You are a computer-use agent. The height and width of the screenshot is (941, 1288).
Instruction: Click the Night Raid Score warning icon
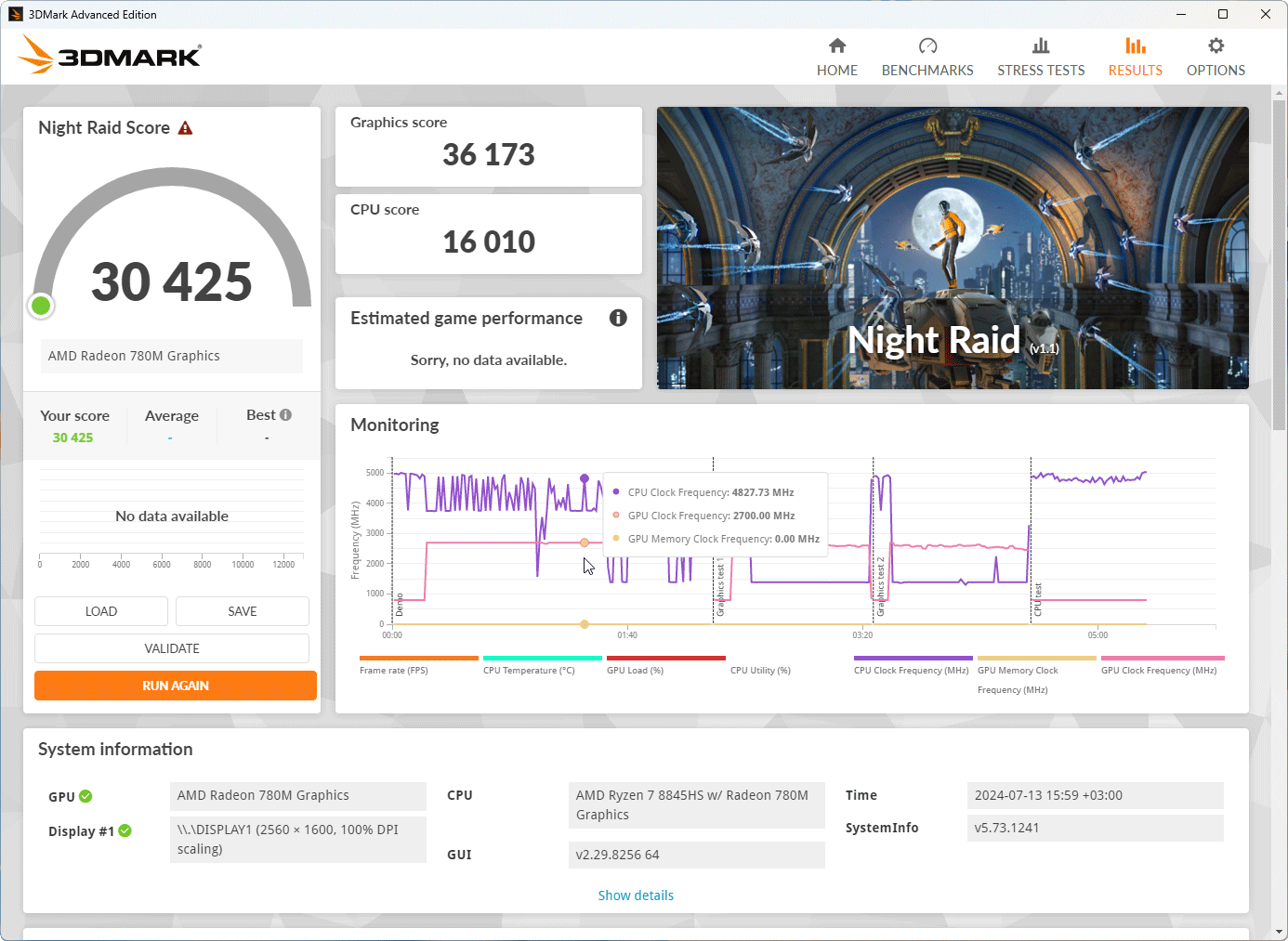(185, 128)
